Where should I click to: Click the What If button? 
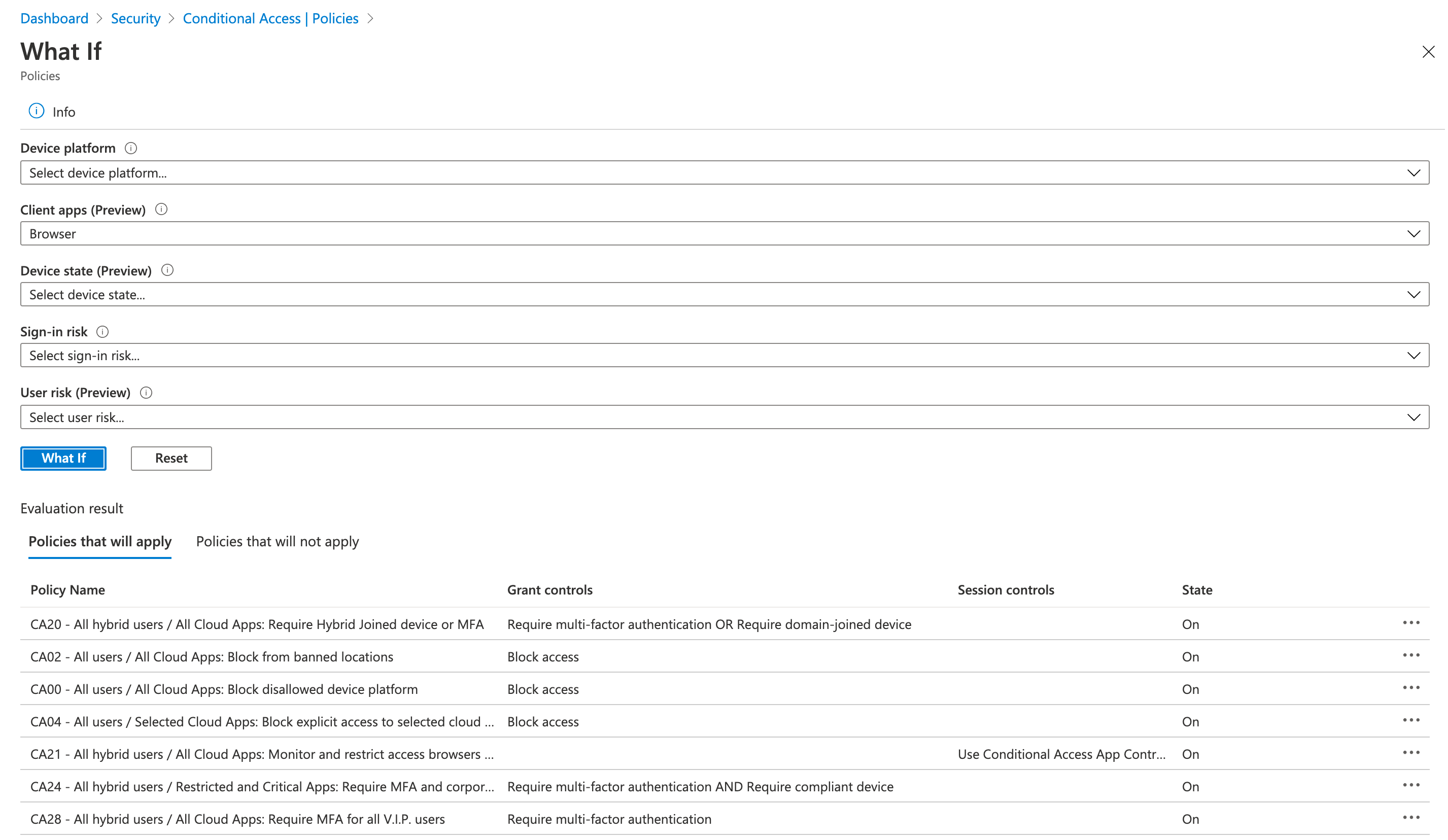(x=63, y=458)
